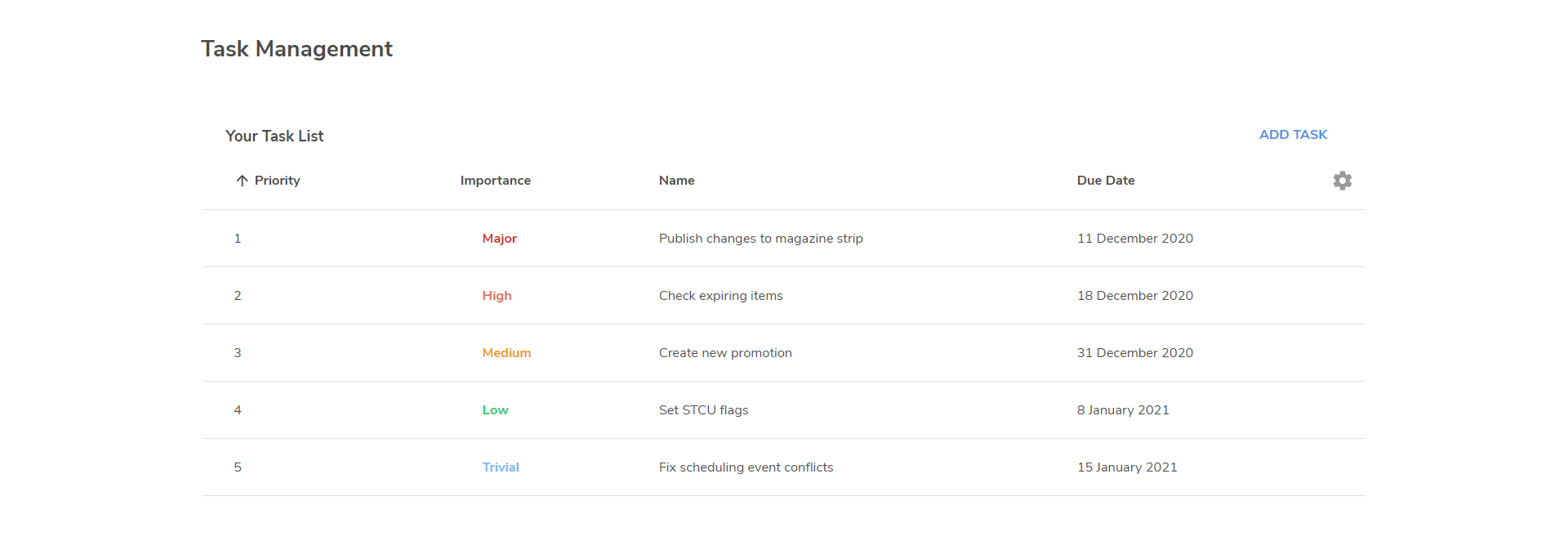Open the table settings gear icon
Image resolution: width=1568 pixels, height=550 pixels.
[1342, 181]
